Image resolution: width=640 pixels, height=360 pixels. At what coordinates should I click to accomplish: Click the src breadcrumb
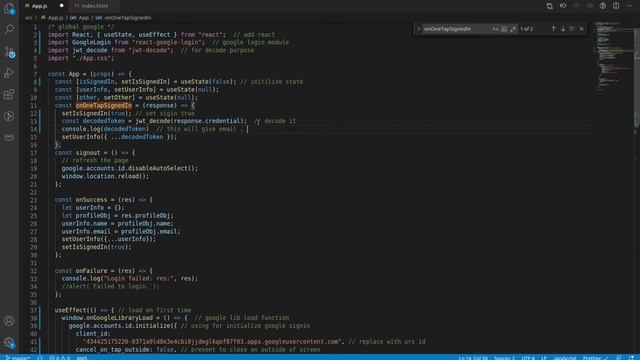pyautogui.click(x=29, y=18)
